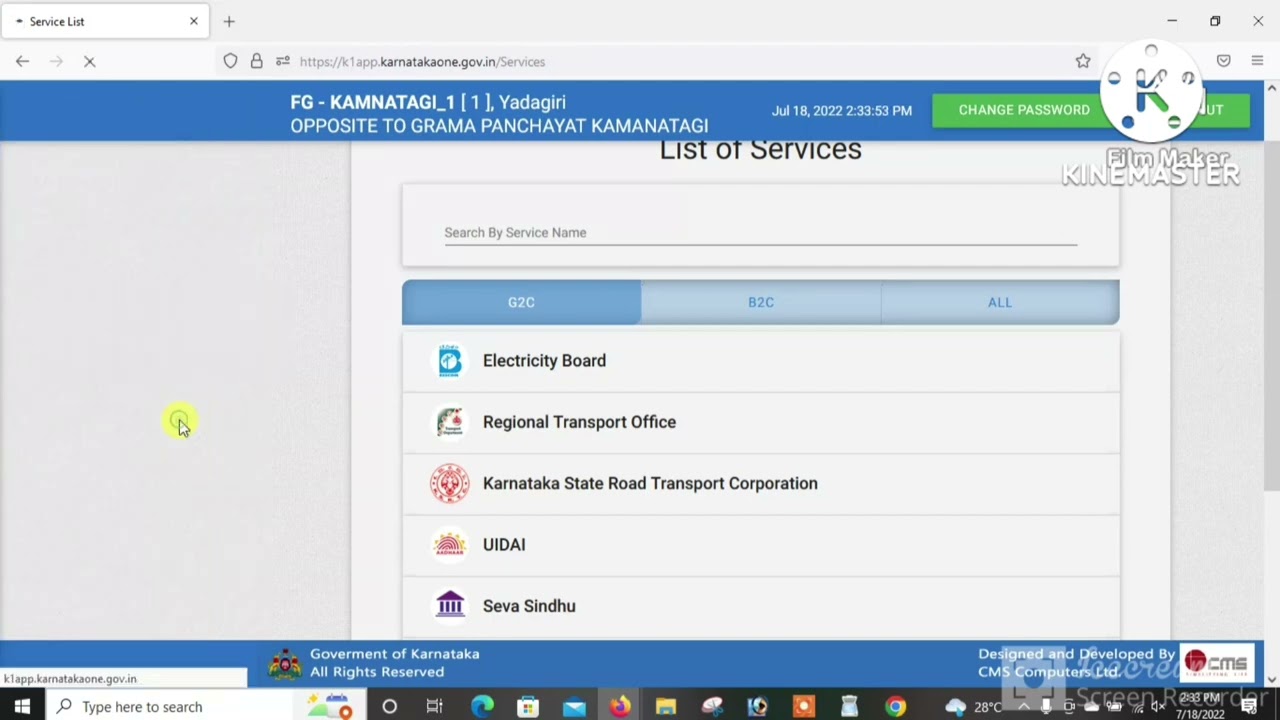
Task: Launch Microsoft Edge from taskbar
Action: pos(482,706)
